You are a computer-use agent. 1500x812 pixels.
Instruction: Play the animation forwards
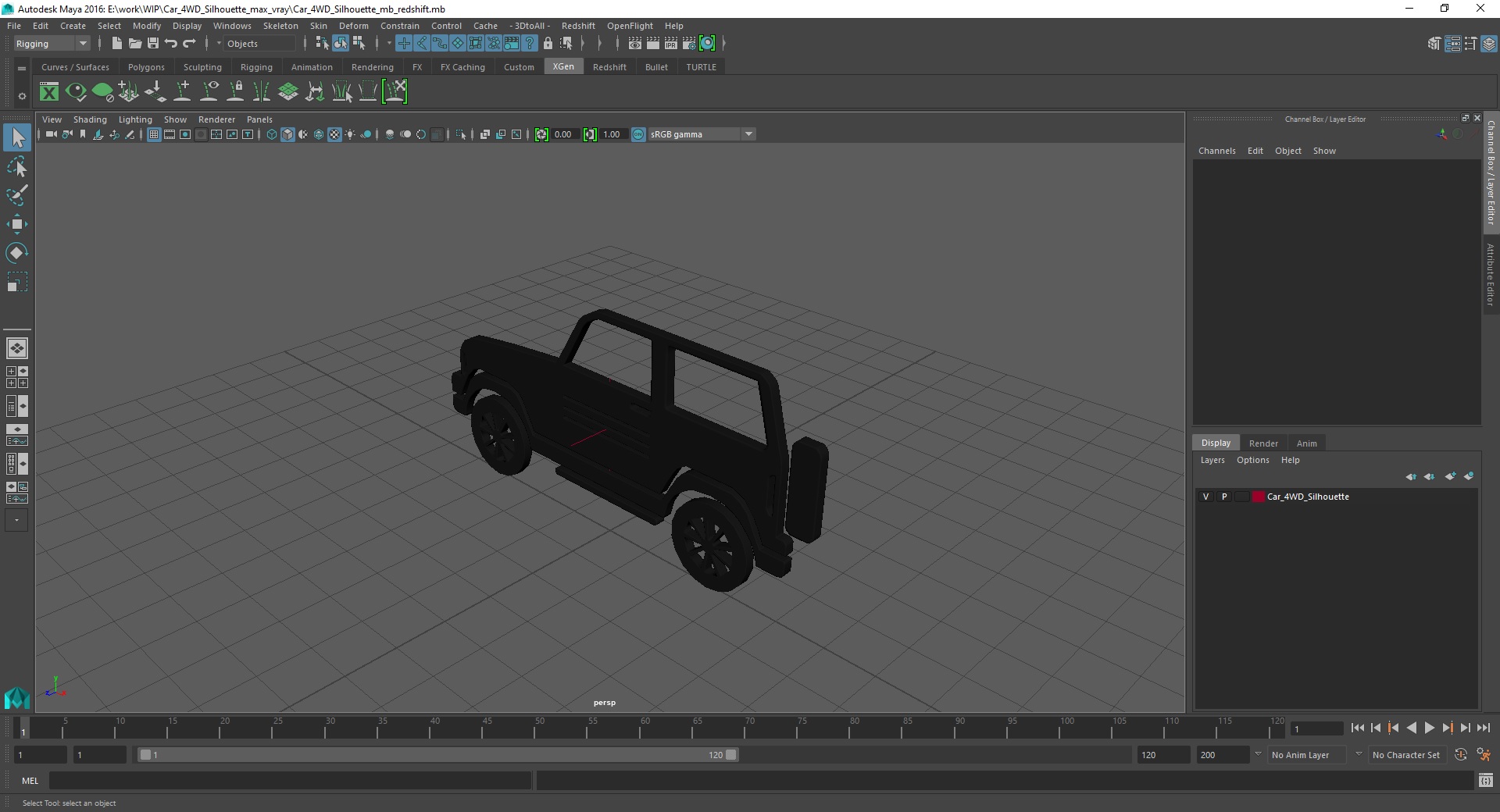(x=1429, y=728)
